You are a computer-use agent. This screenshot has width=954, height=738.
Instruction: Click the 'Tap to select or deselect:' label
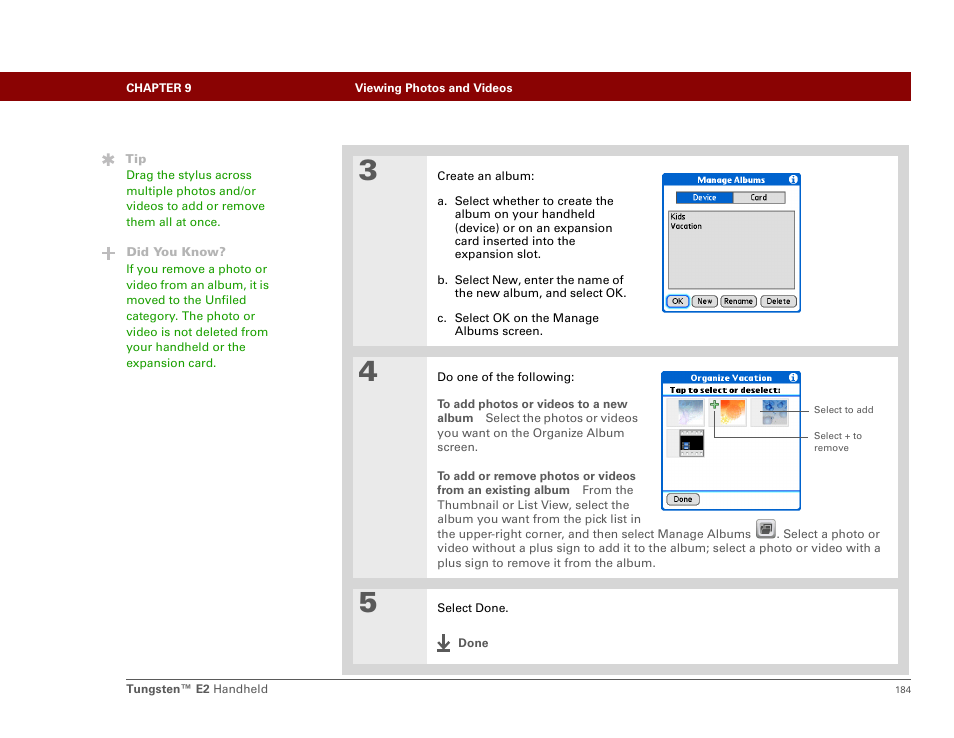725,390
